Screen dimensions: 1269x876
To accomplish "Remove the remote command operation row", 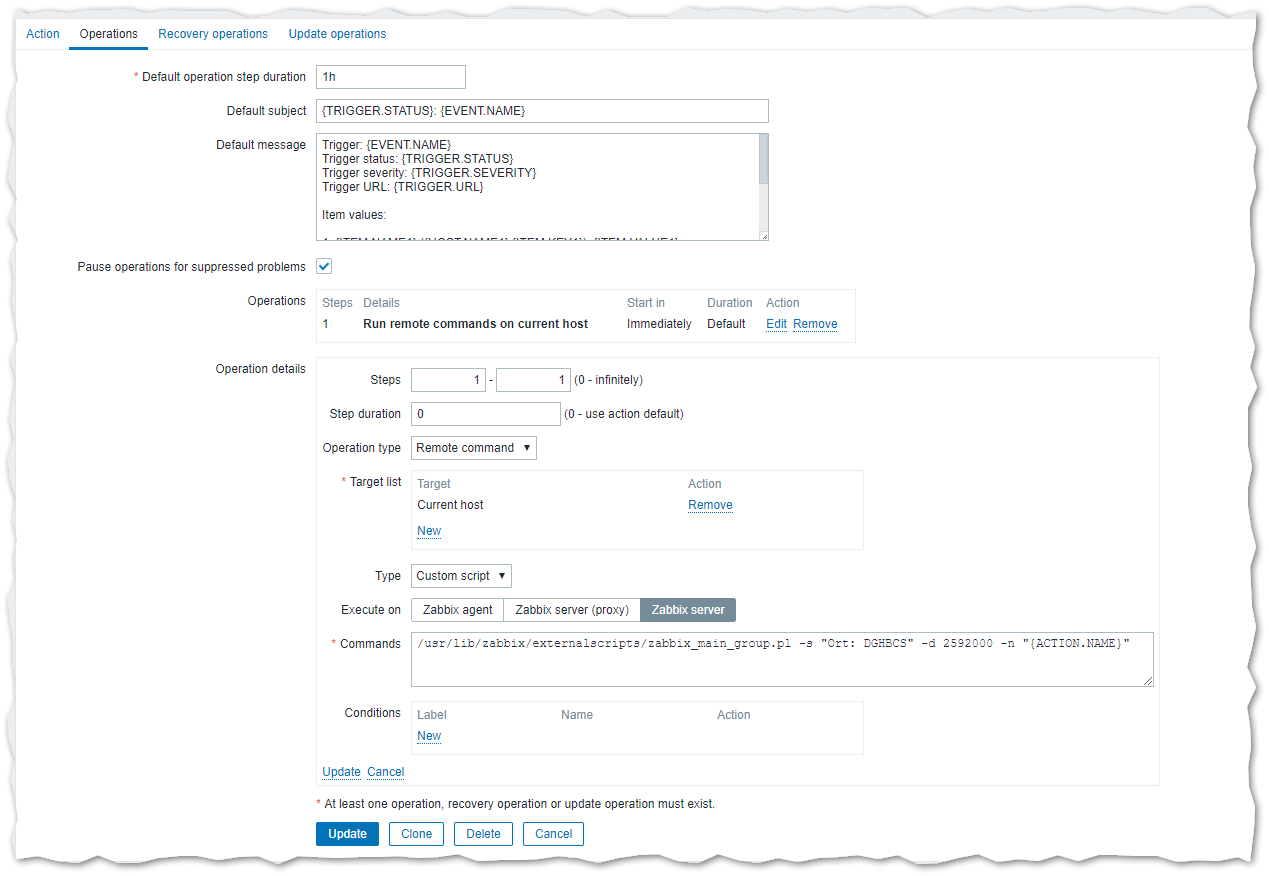I will pyautogui.click(x=815, y=324).
